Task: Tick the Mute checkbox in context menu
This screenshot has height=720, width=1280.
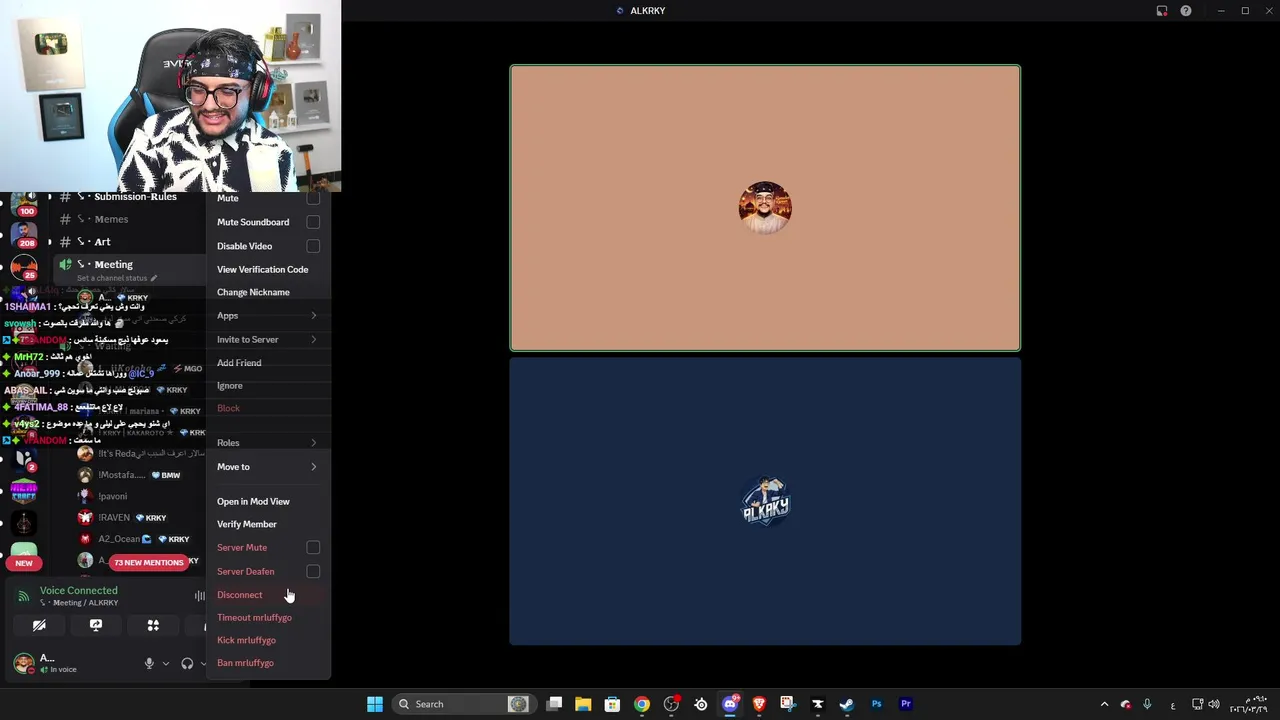Action: point(313,198)
